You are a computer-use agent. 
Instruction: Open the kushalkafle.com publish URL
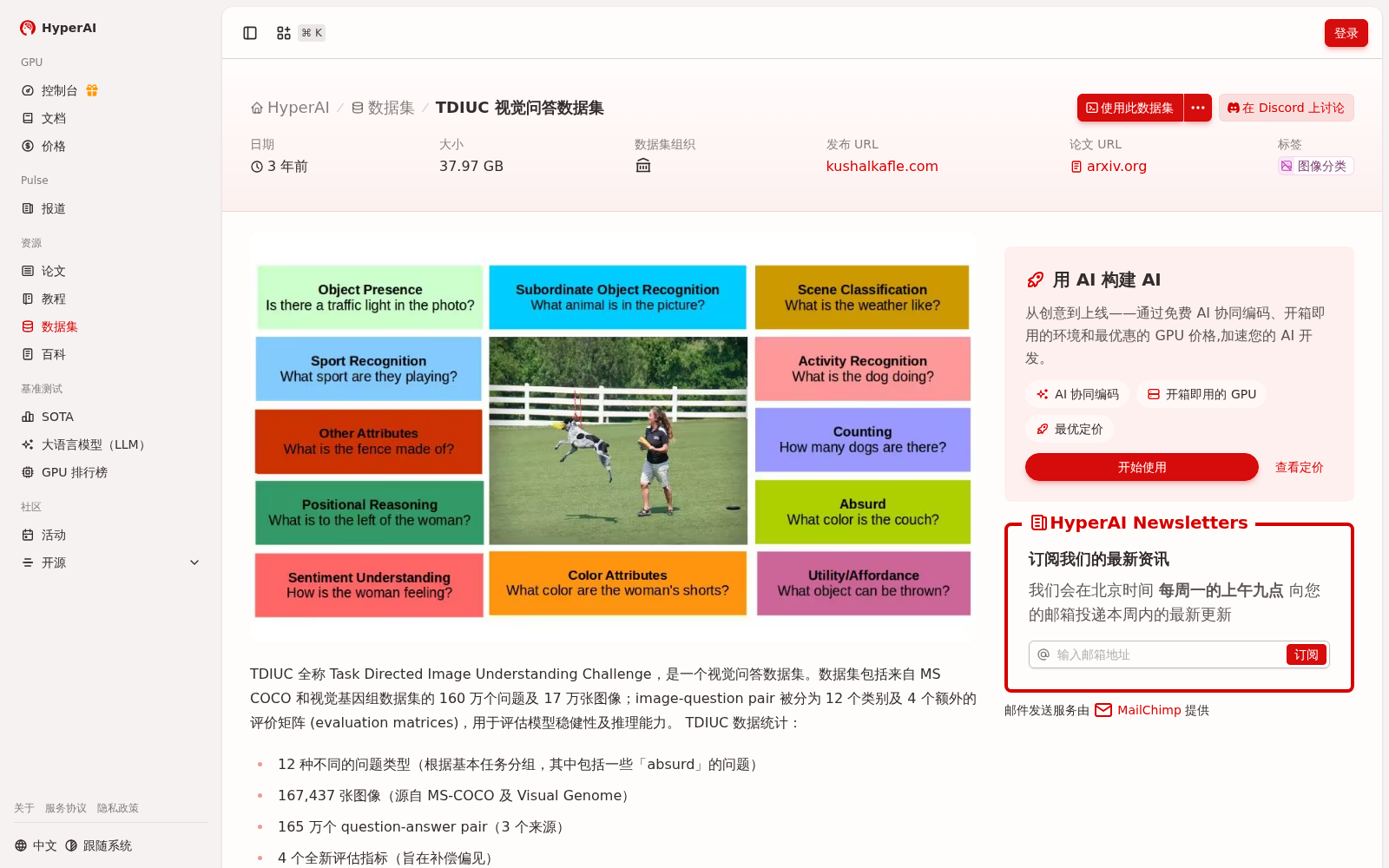click(x=882, y=166)
